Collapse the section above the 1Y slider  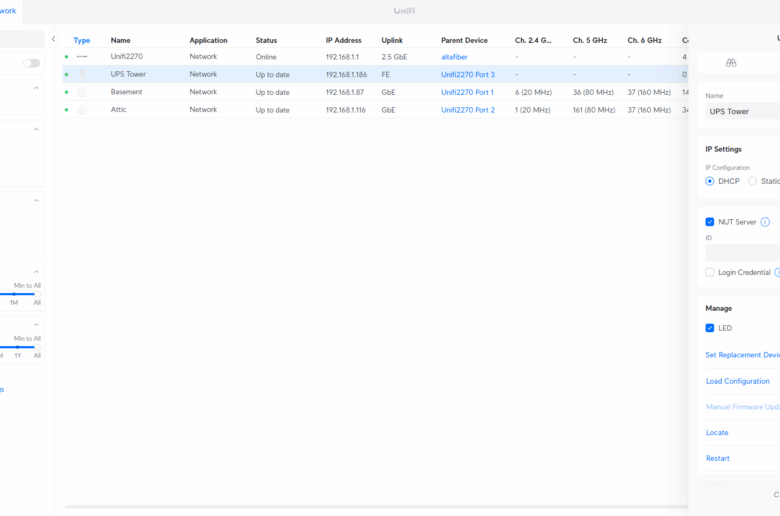point(37,325)
